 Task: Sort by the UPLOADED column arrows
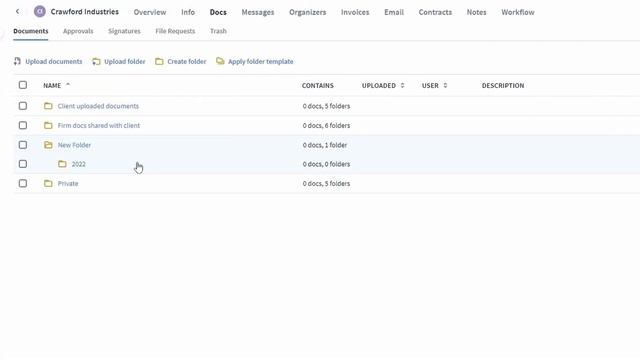[402, 85]
